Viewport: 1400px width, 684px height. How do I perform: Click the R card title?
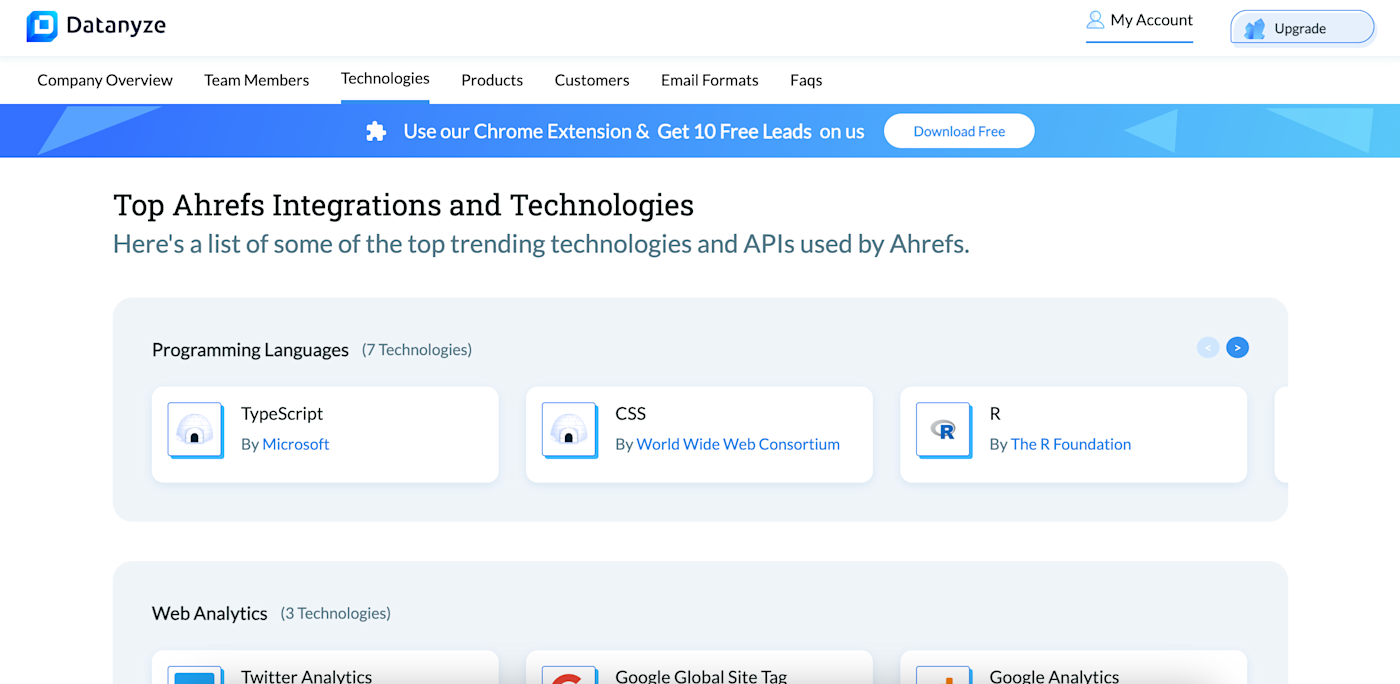tap(995, 413)
